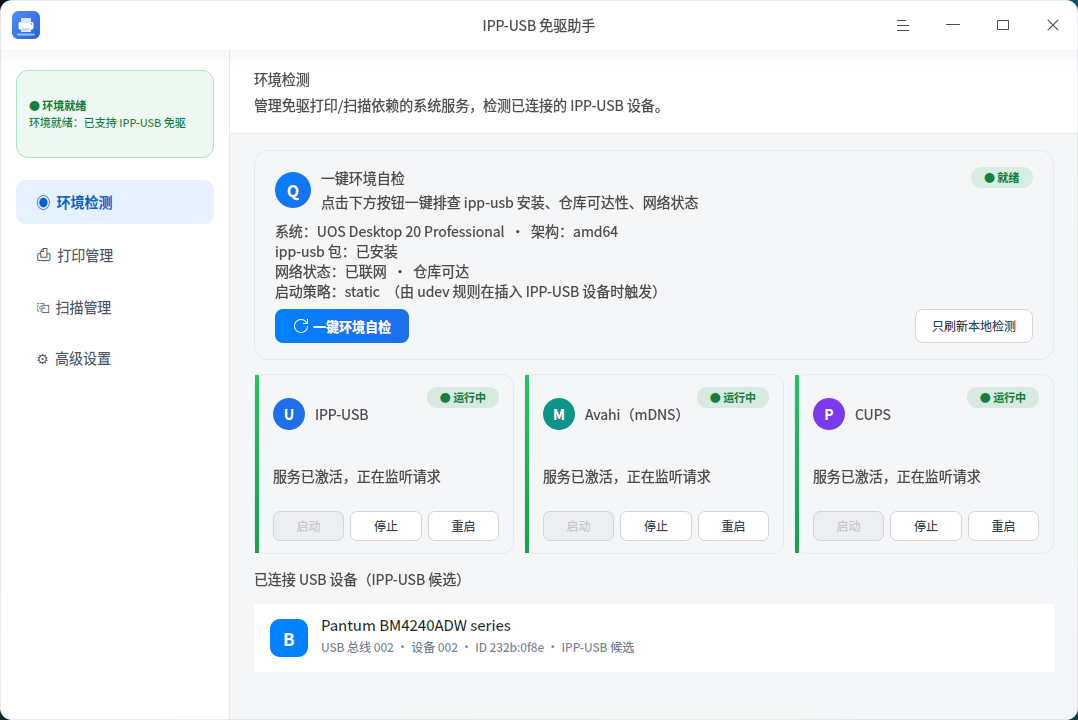The width and height of the screenshot is (1078, 720).
Task: Click 运行中 badge on Avahi card
Action: [733, 397]
